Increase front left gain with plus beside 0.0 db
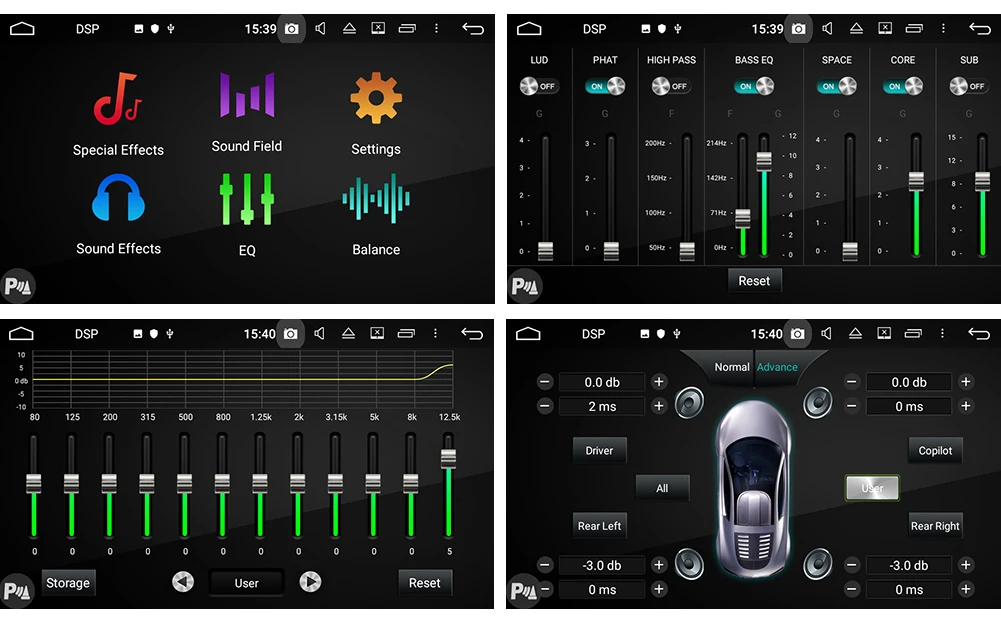Image resolution: width=1001 pixels, height=624 pixels. pyautogui.click(x=659, y=382)
